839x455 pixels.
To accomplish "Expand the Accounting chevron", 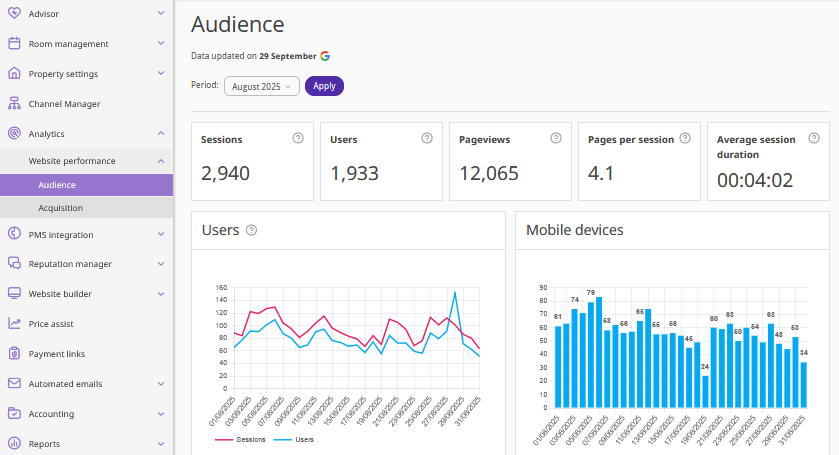I will coord(161,413).
